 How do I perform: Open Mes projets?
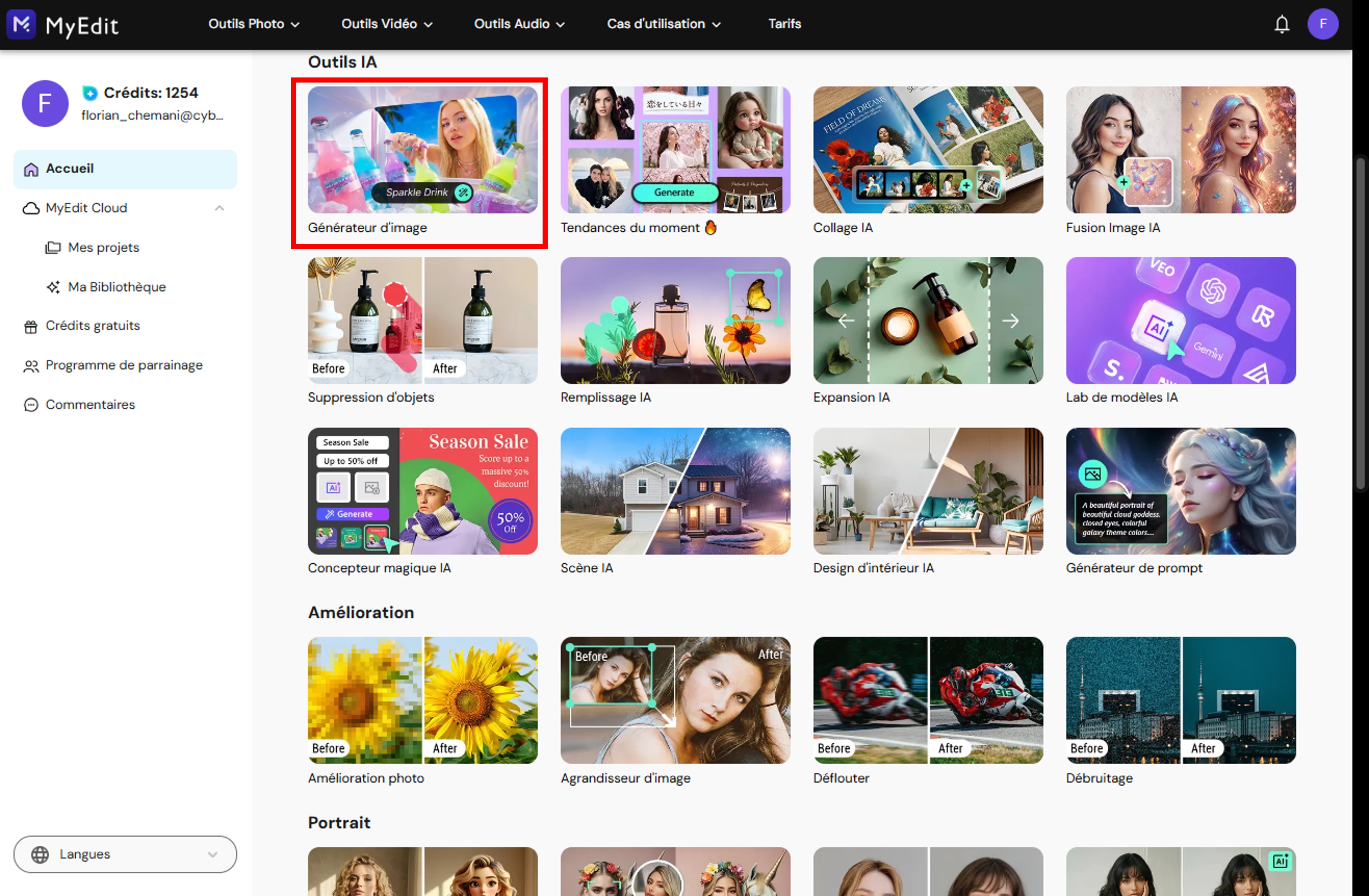tap(104, 248)
